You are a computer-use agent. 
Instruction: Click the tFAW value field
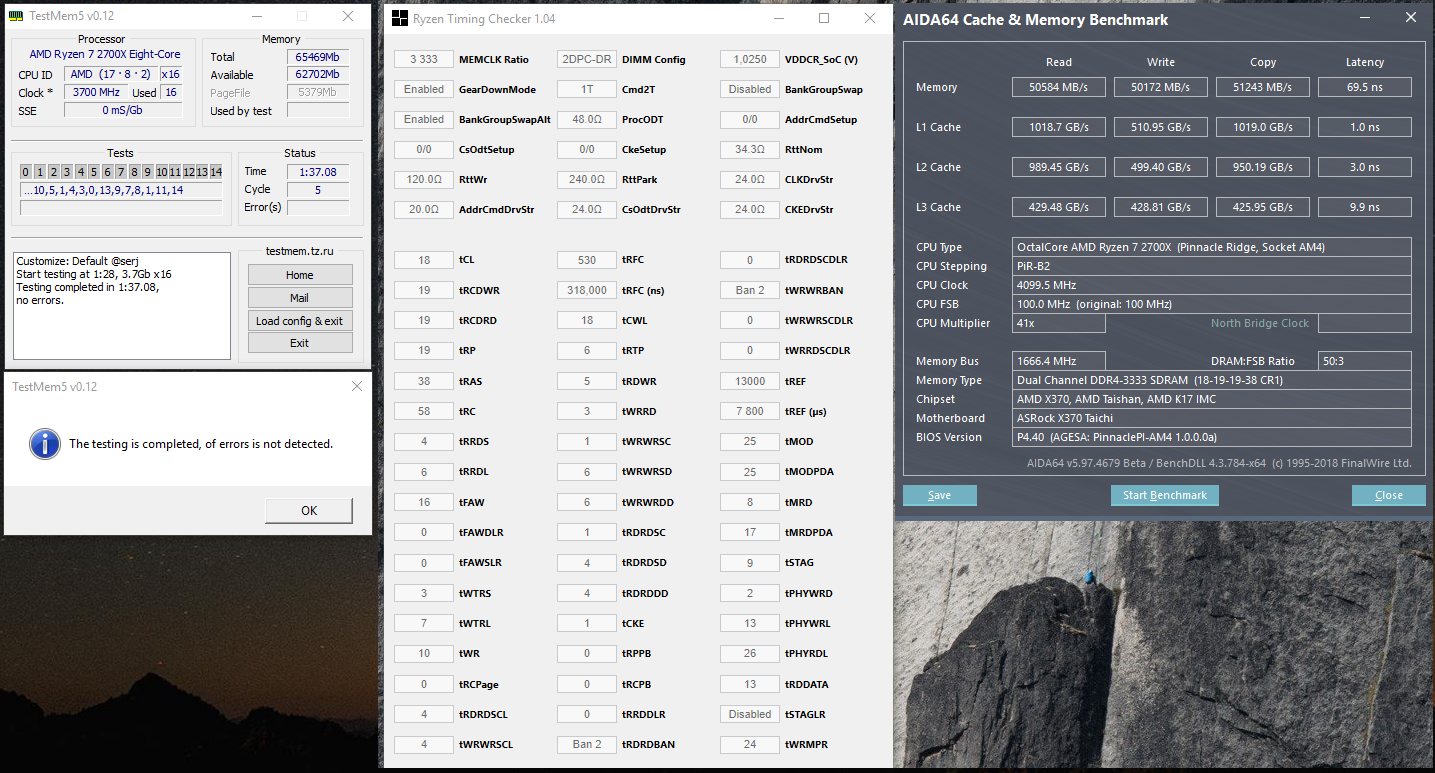point(424,502)
